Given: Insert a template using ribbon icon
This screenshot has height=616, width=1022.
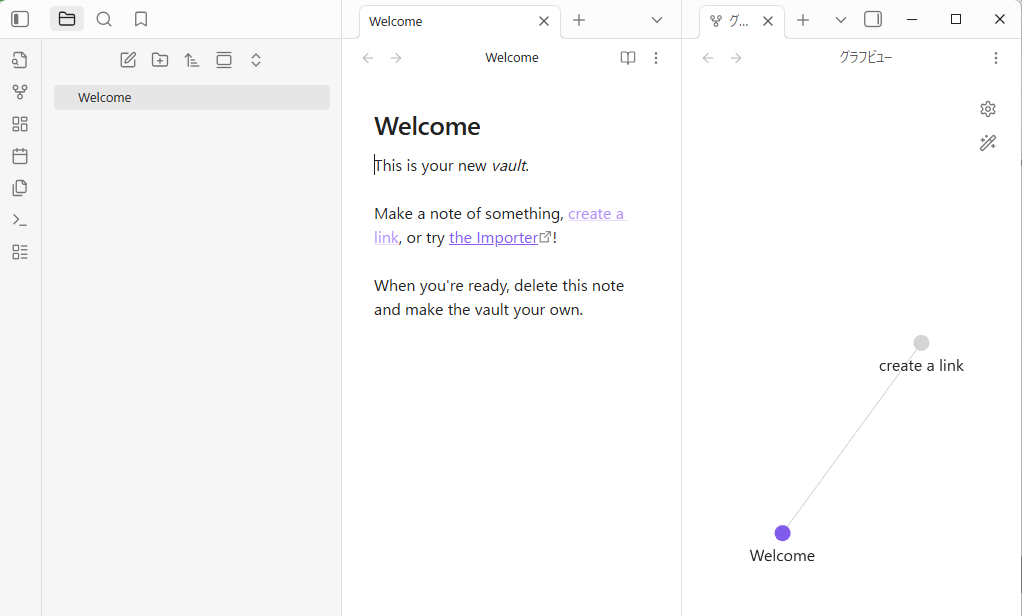Looking at the screenshot, I should pyautogui.click(x=20, y=188).
